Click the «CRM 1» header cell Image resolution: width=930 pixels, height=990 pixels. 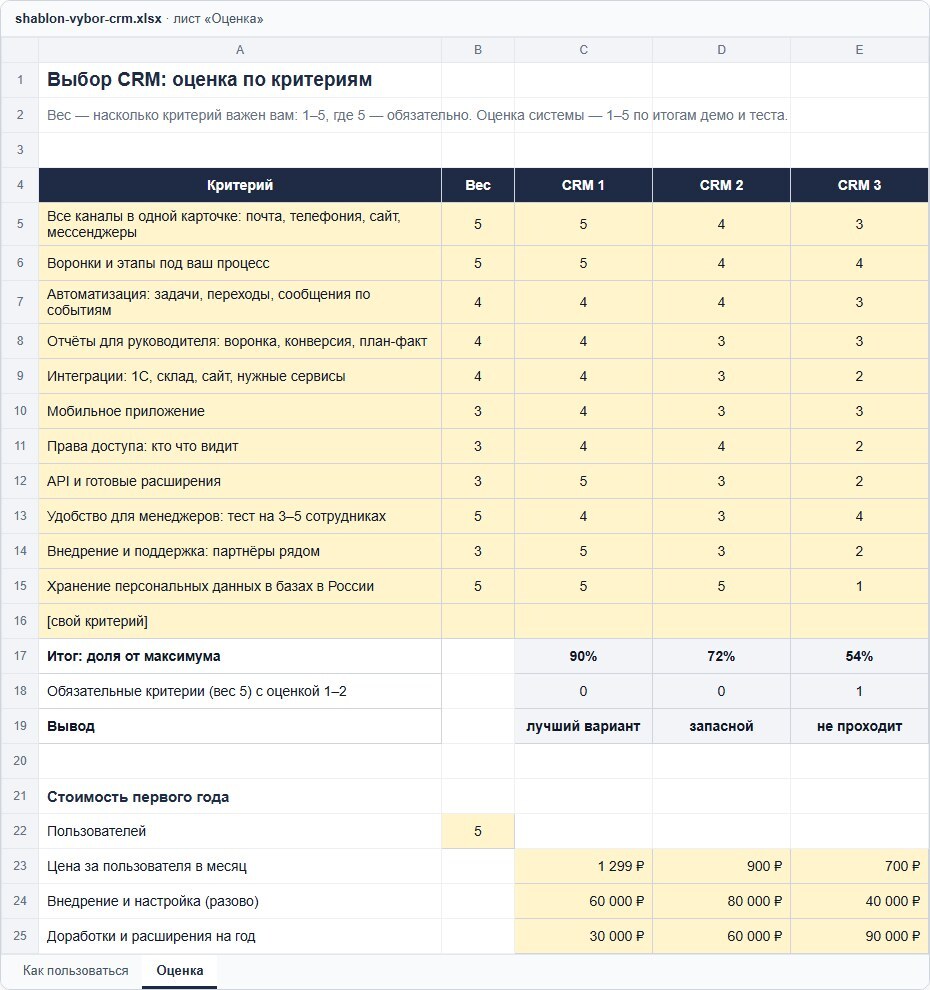coord(583,185)
